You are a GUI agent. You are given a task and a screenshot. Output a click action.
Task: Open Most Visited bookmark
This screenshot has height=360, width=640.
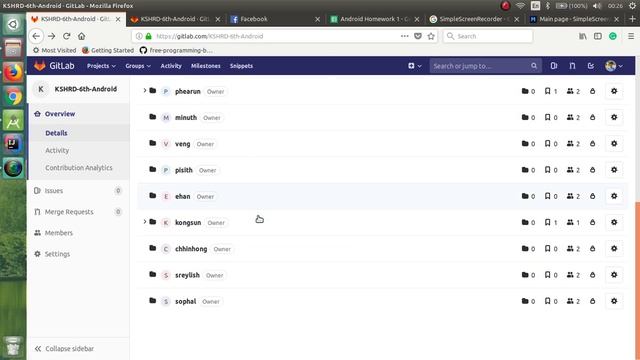click(x=55, y=50)
